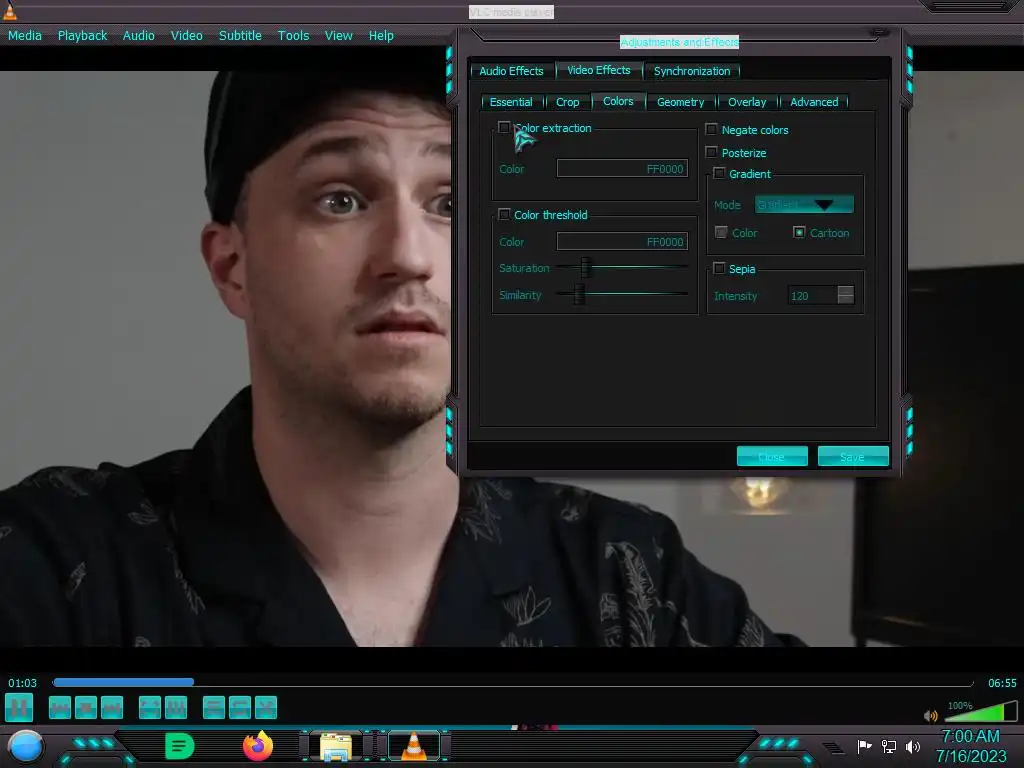
Task: Click the VLC cone icon in title bar
Action: click(9, 10)
